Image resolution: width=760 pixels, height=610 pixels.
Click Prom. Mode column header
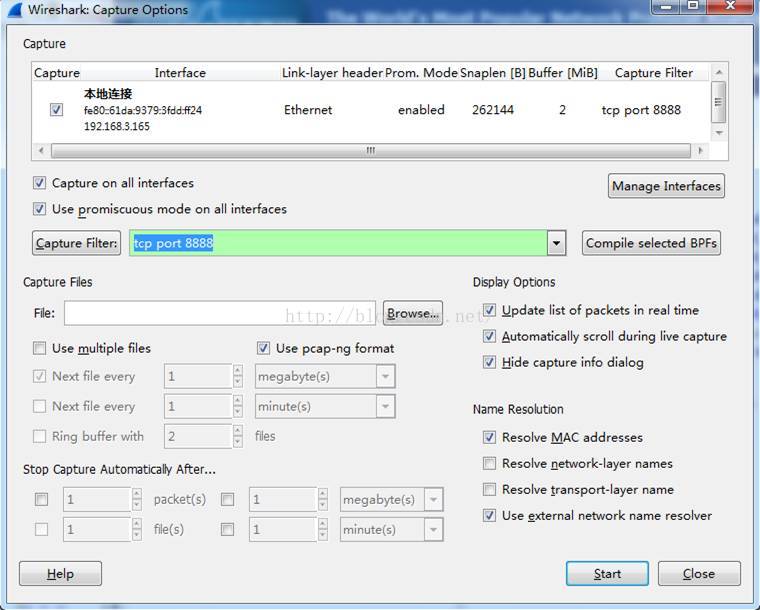(x=421, y=73)
